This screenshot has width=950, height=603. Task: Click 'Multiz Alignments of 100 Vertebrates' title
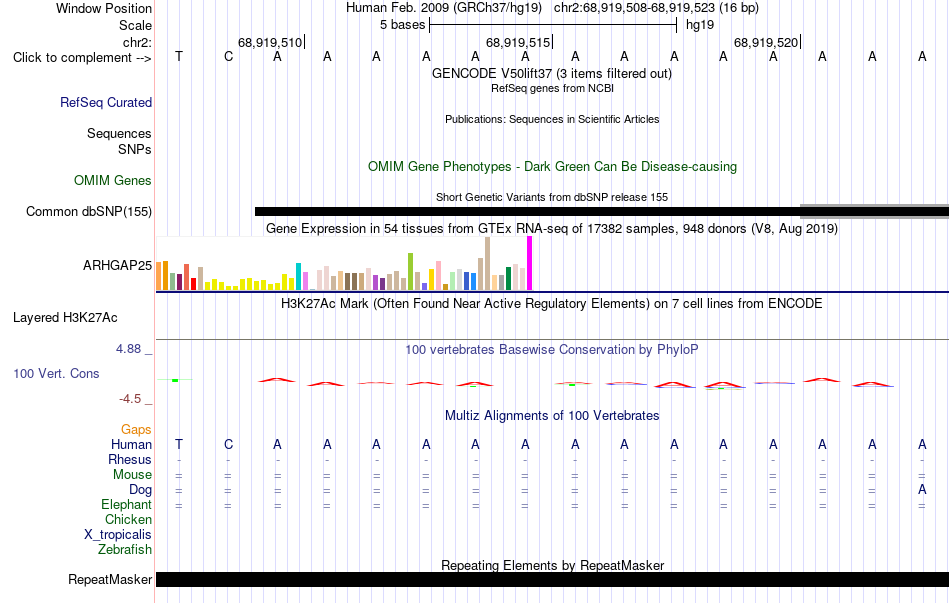[552, 416]
